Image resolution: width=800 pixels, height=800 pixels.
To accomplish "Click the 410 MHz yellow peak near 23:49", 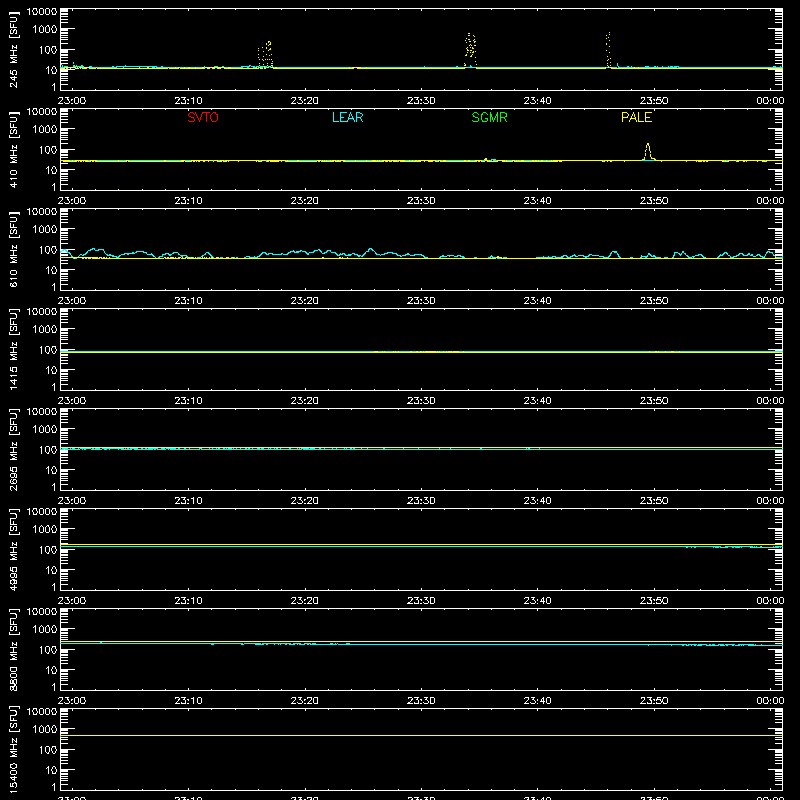I will [x=648, y=152].
